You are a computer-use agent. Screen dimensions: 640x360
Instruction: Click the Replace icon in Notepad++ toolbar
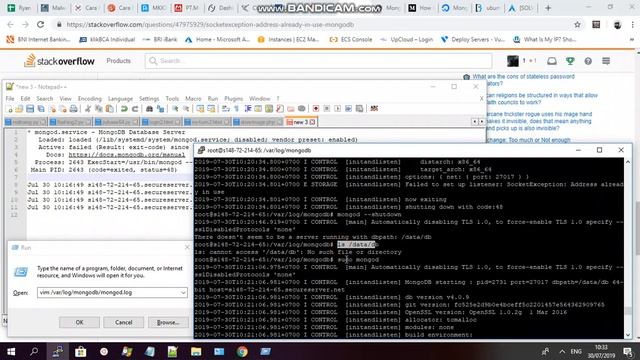click(160, 109)
